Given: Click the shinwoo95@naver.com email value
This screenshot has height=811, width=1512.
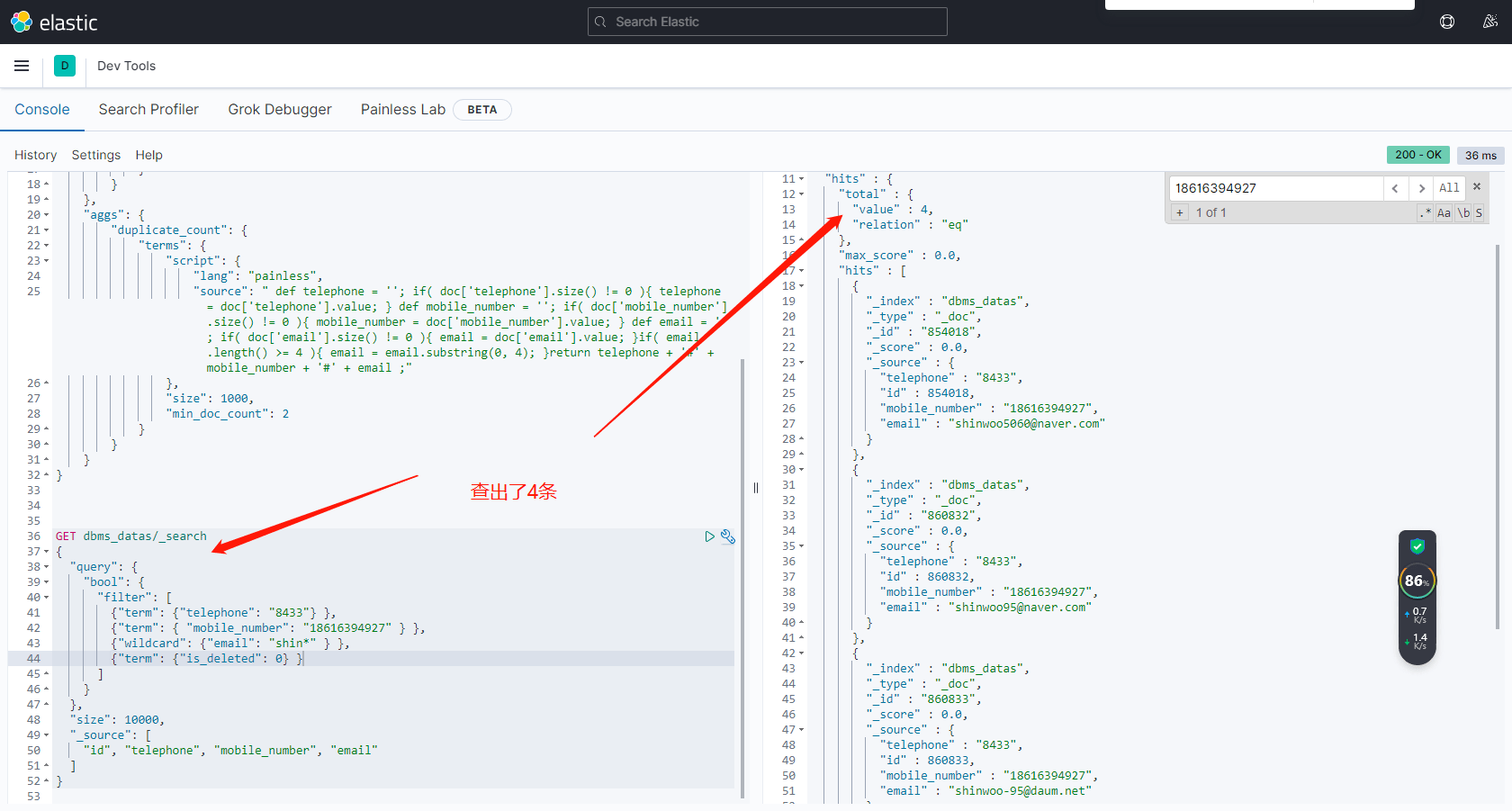Looking at the screenshot, I should pyautogui.click(x=1020, y=608).
